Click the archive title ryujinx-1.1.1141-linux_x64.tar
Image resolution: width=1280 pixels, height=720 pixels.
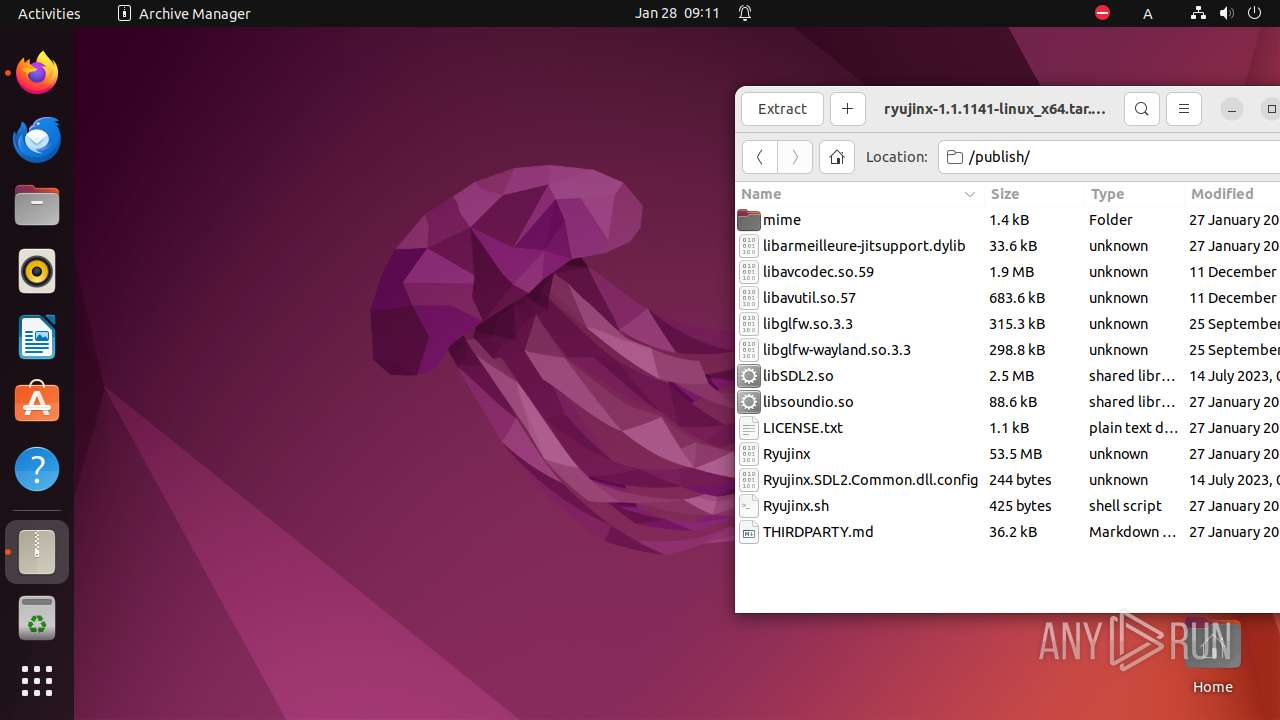995,109
